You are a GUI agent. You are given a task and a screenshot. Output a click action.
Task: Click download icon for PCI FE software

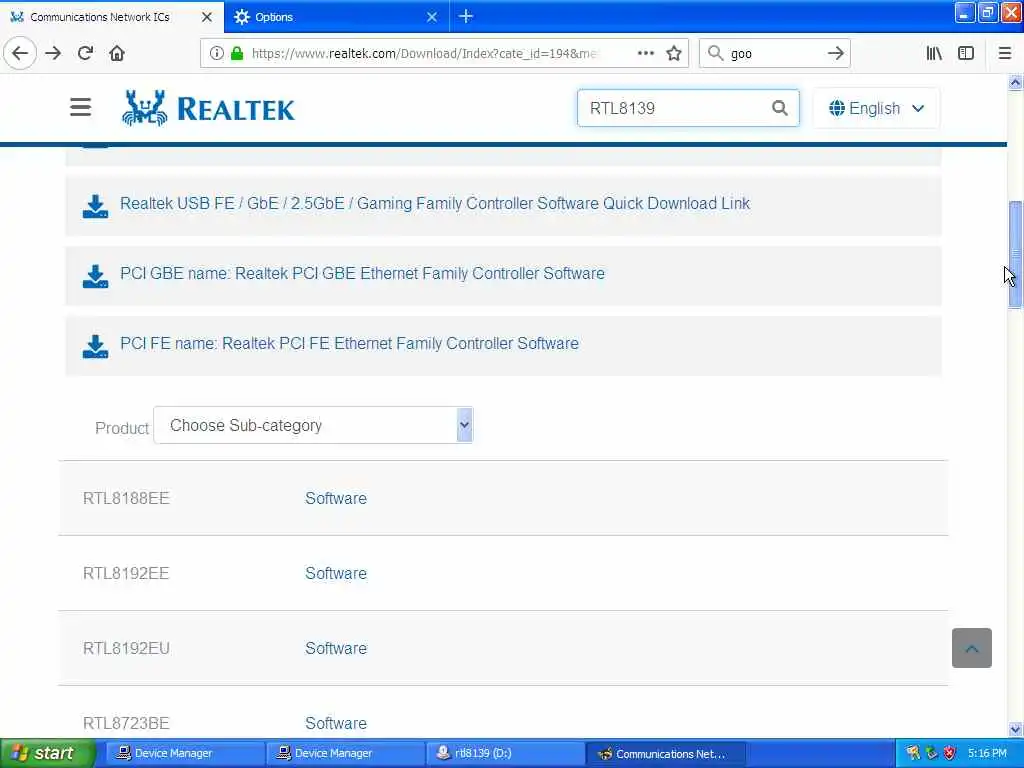pyautogui.click(x=95, y=346)
